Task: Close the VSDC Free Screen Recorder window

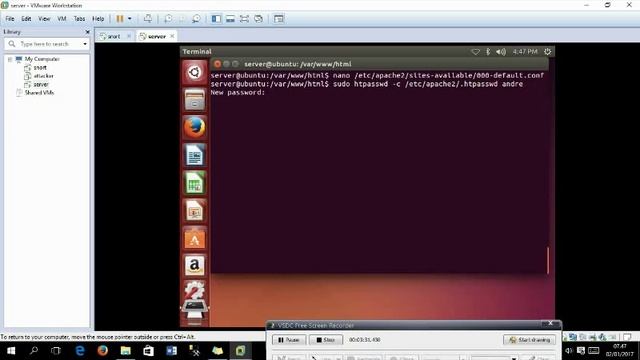Action: click(550, 323)
